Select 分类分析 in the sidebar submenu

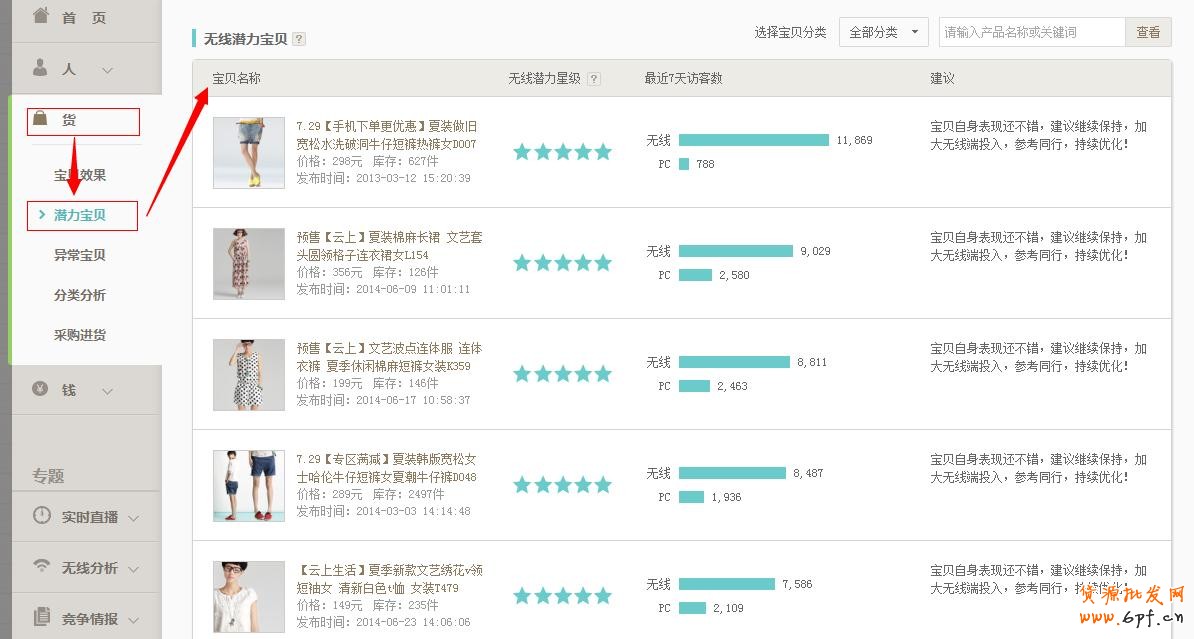(80, 295)
